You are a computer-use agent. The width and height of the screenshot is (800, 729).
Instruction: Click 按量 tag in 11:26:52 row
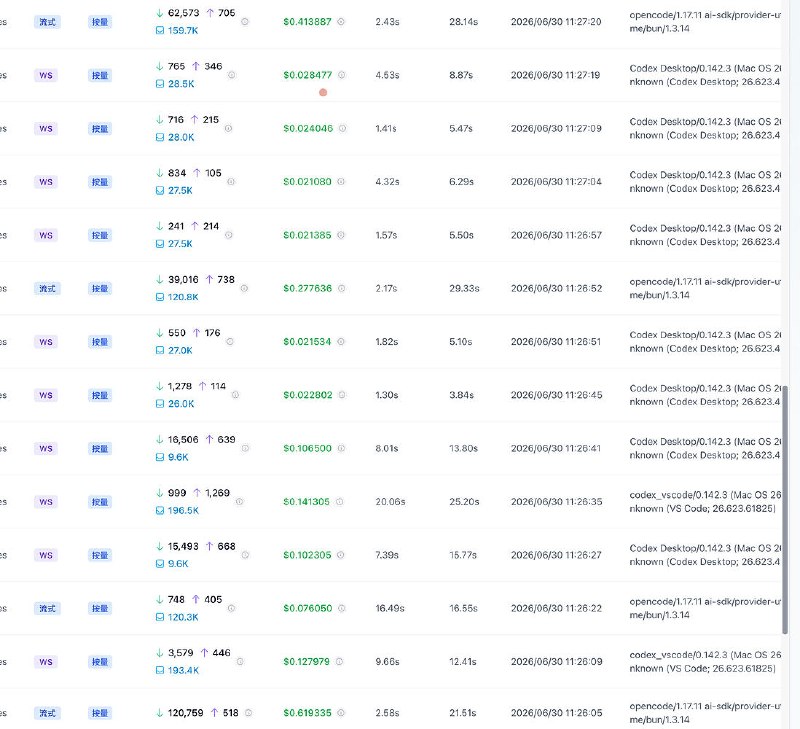100,289
